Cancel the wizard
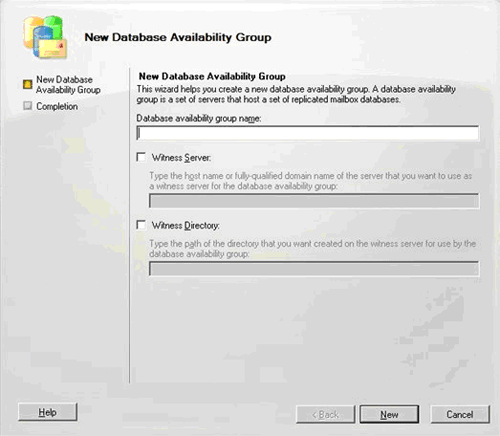500x436 pixels. coord(460,414)
